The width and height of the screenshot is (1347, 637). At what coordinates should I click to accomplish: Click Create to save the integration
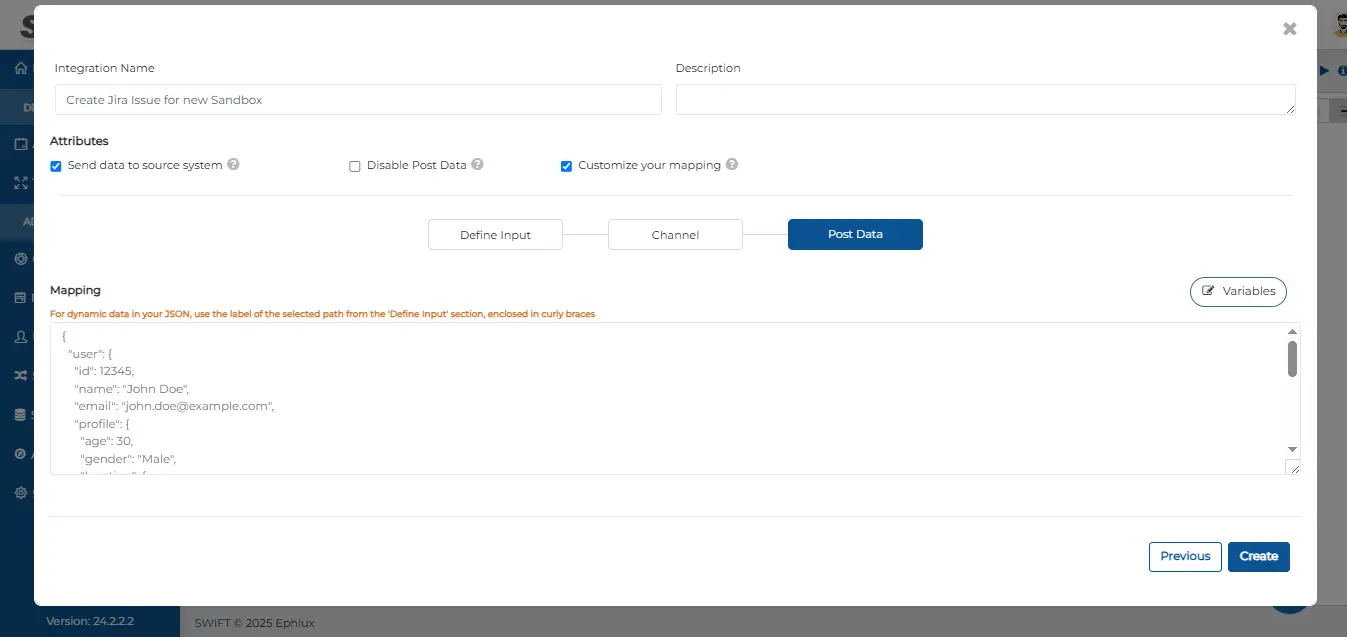coord(1258,557)
